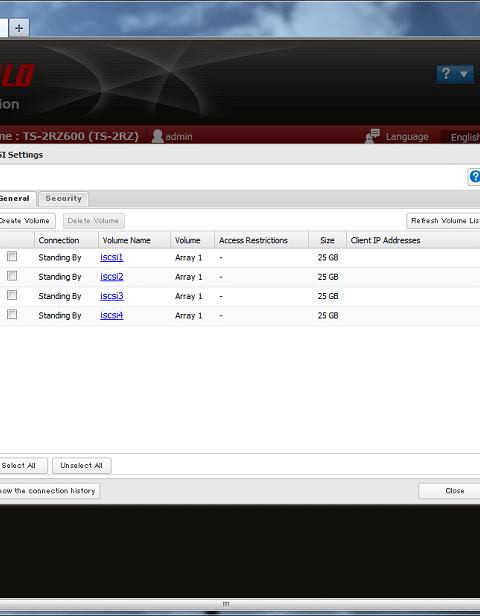This screenshot has width=480, height=616.
Task: Open the iscsi3 volume link
Action: pyautogui.click(x=112, y=296)
